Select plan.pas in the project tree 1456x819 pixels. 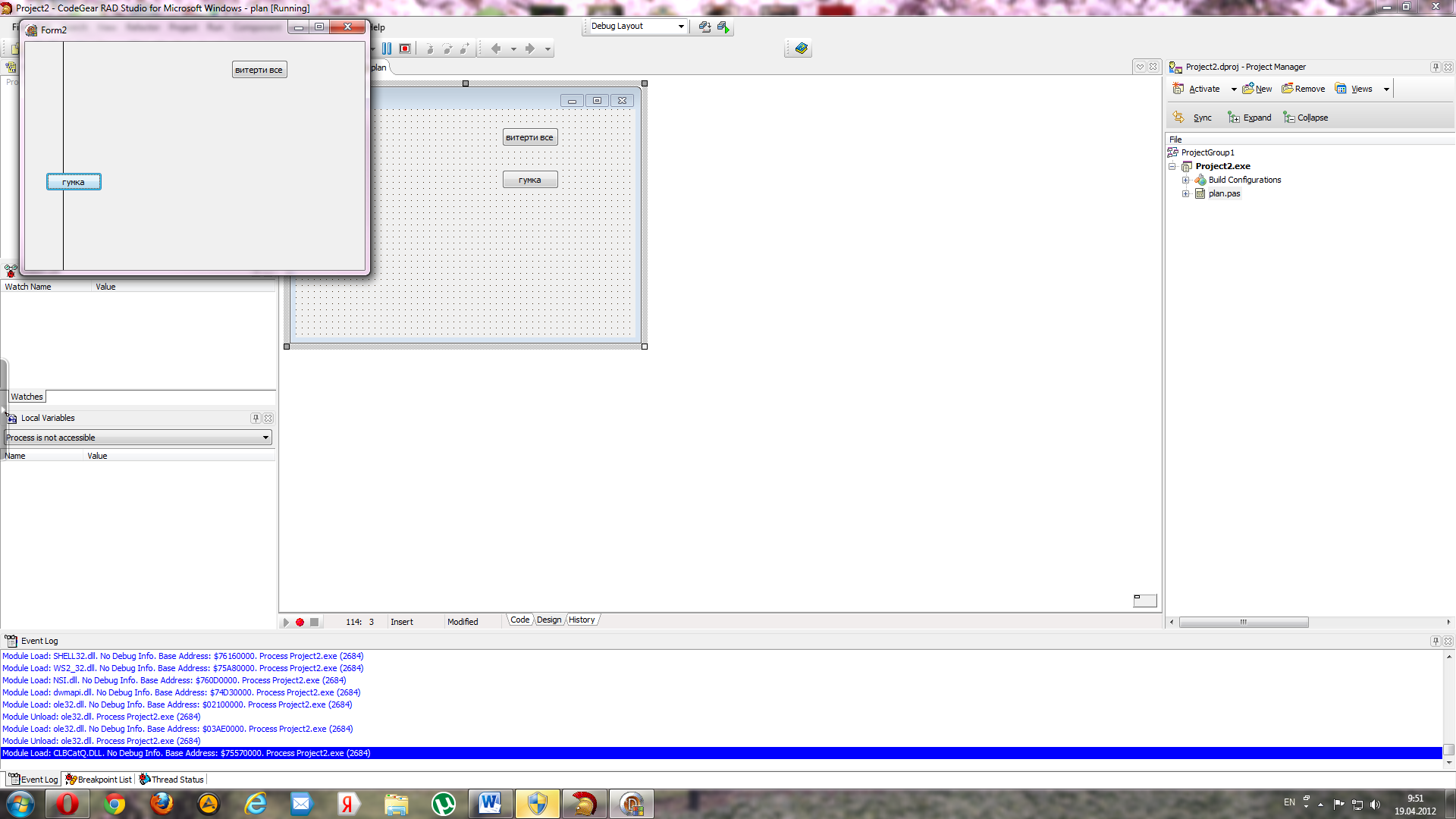1224,193
